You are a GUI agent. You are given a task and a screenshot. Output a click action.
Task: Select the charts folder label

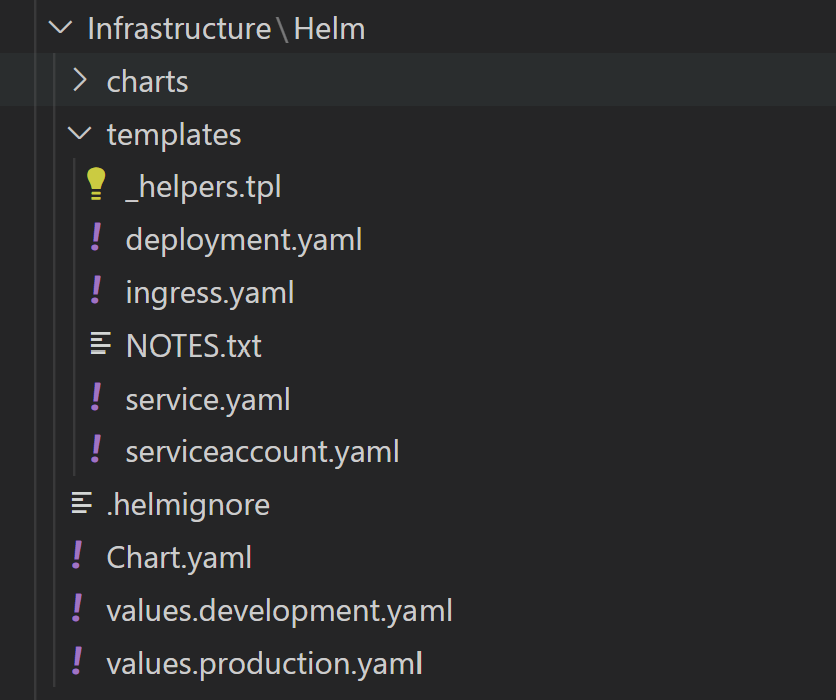(x=147, y=81)
